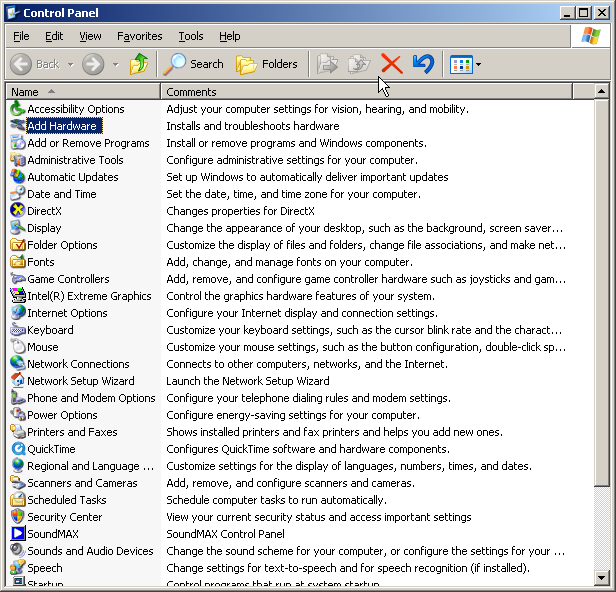Click the red Delete X icon

(391, 64)
